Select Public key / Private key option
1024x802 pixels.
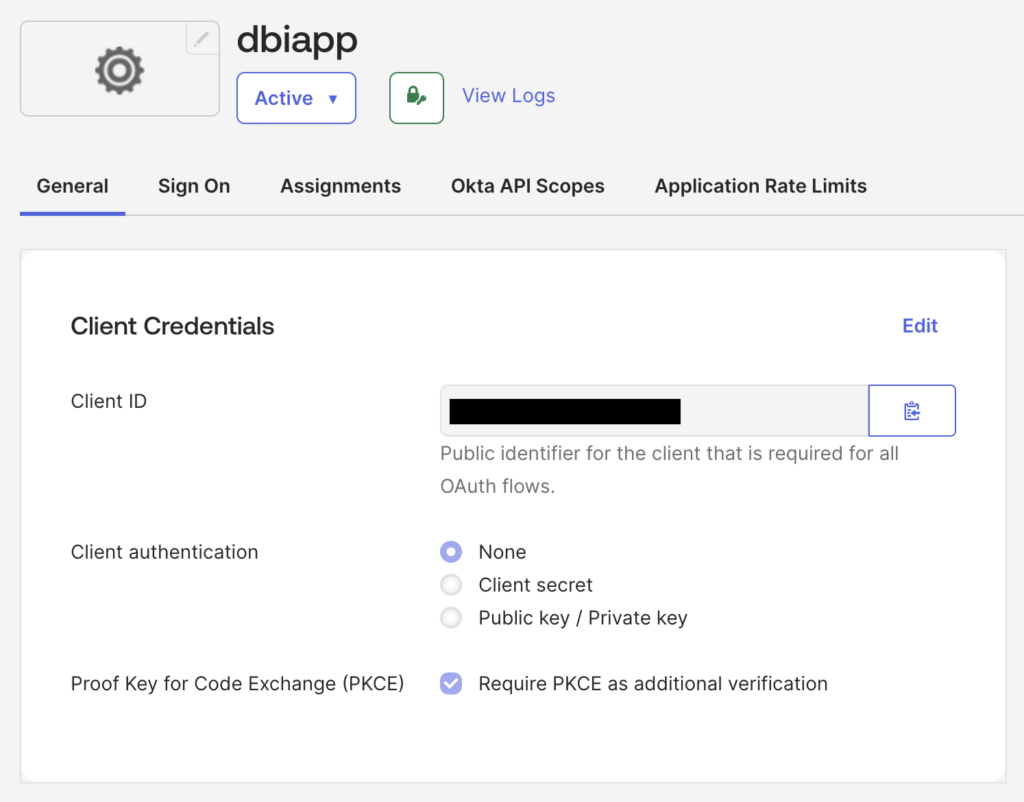coord(451,617)
